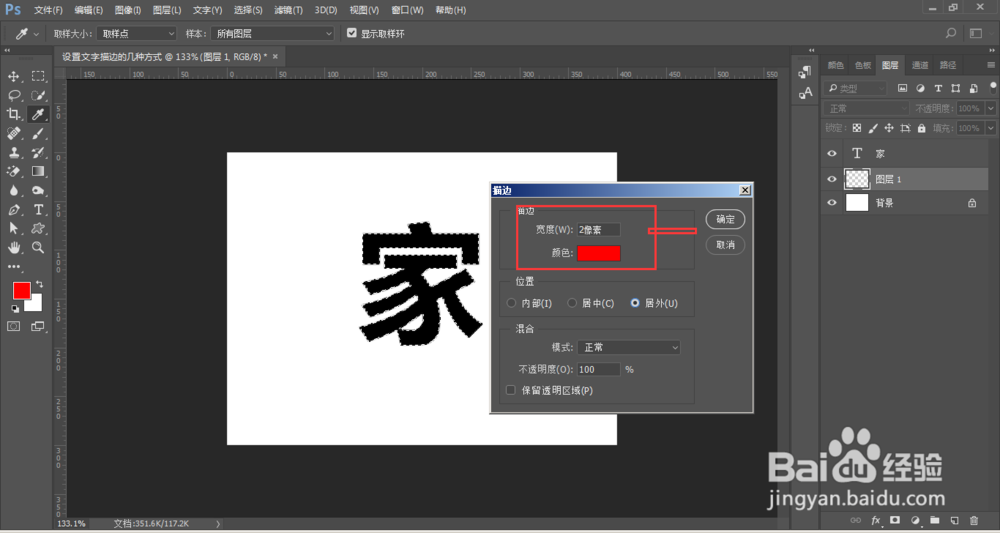Change screen mode from the toolbox
The height and width of the screenshot is (533, 1000).
tap(38, 326)
